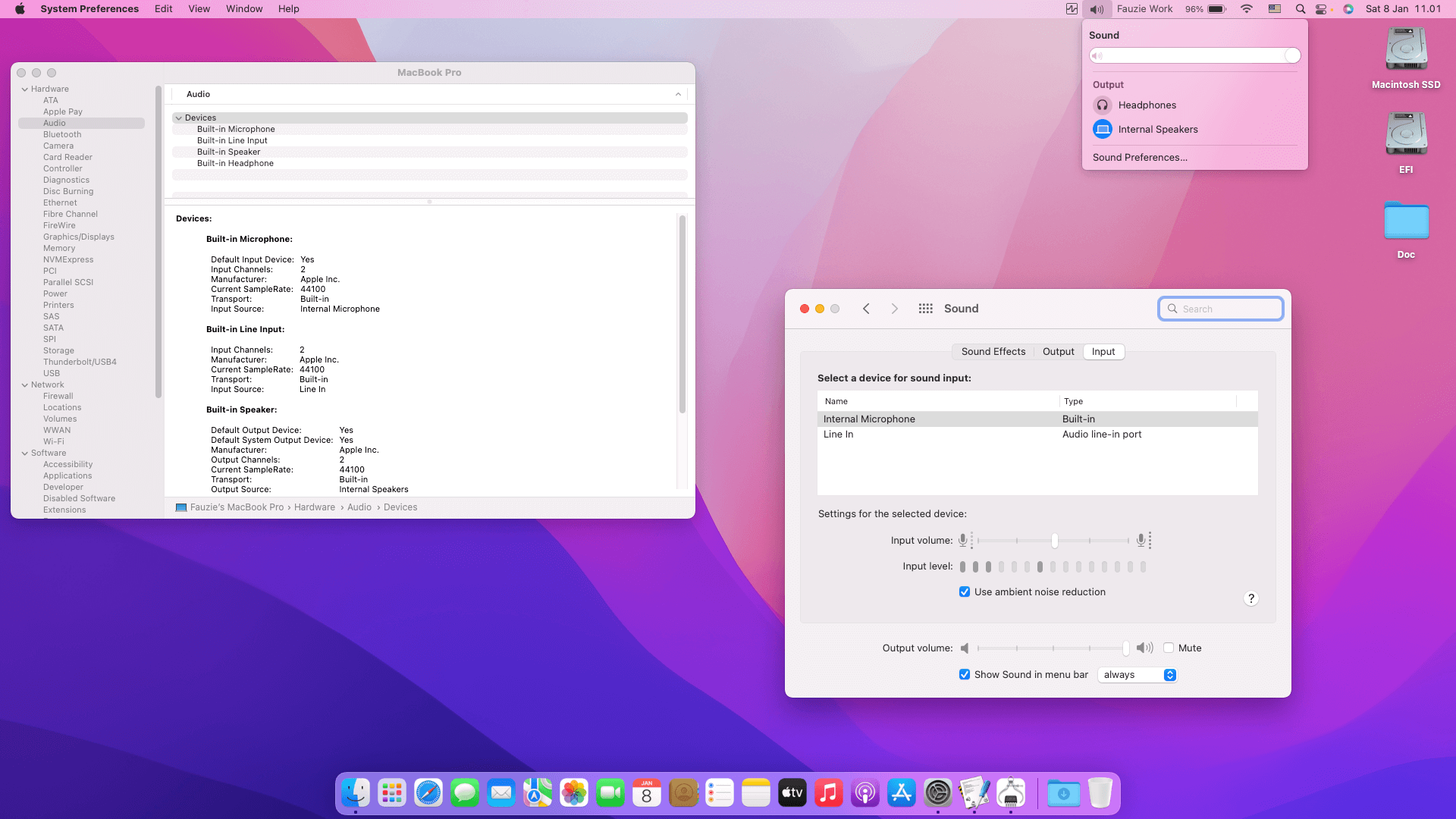Screen dimensions: 1456x819
Task: Click the battery status icon
Action: click(x=1216, y=9)
